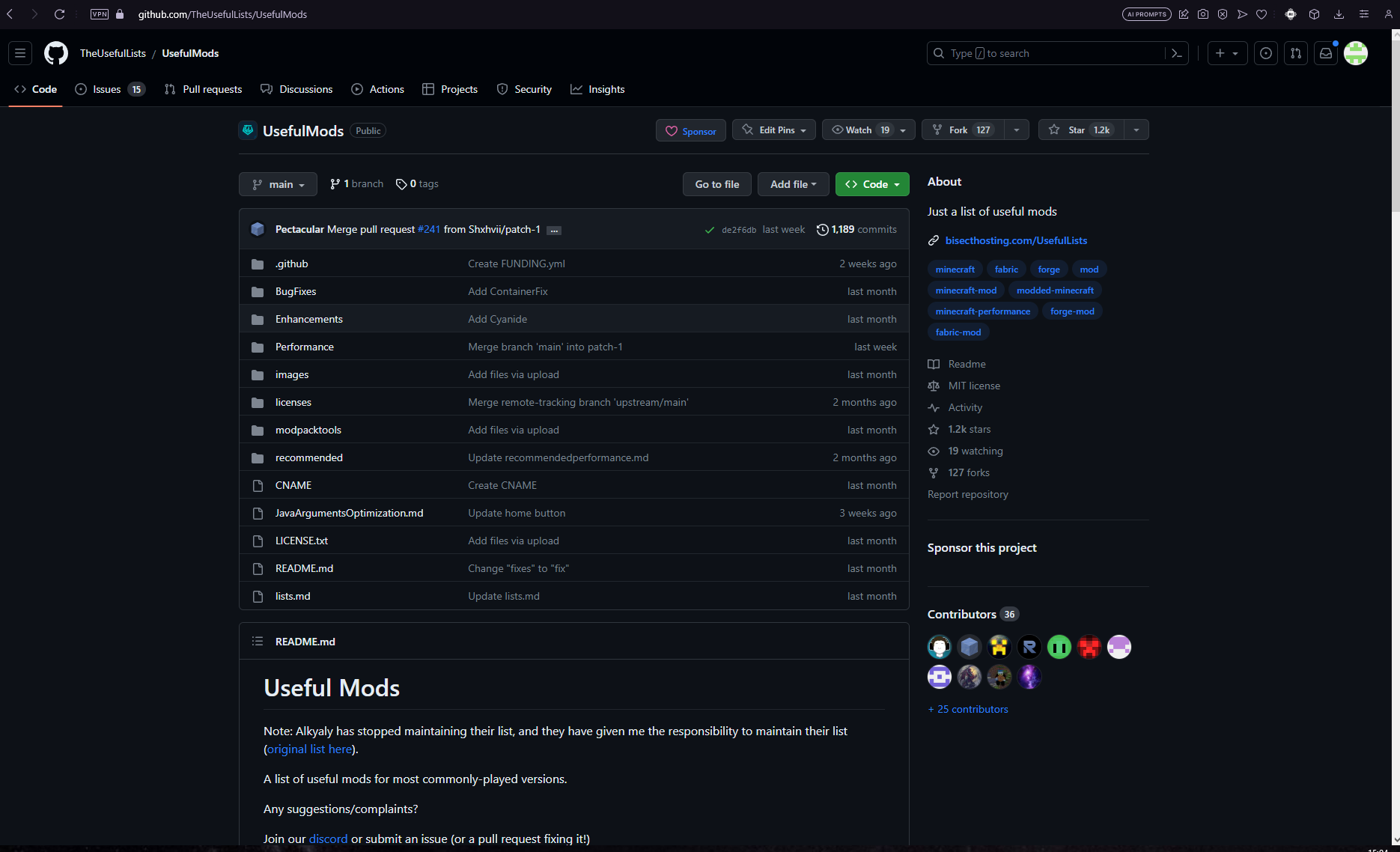Open the GitHub home icon
This screenshot has width=1400, height=852.
55,52
